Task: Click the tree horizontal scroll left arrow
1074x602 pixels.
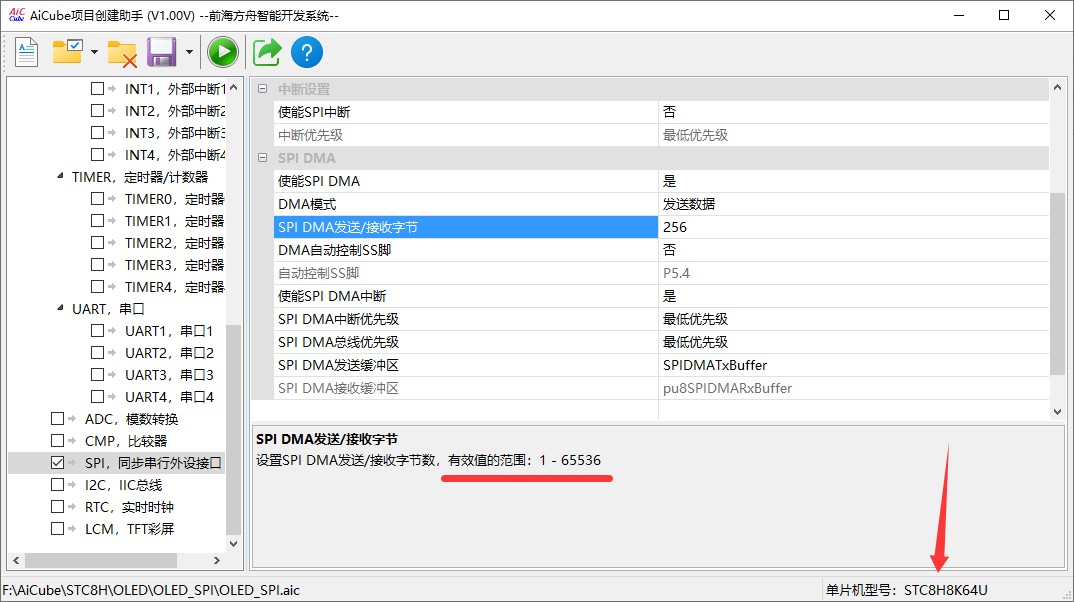Action: point(16,560)
